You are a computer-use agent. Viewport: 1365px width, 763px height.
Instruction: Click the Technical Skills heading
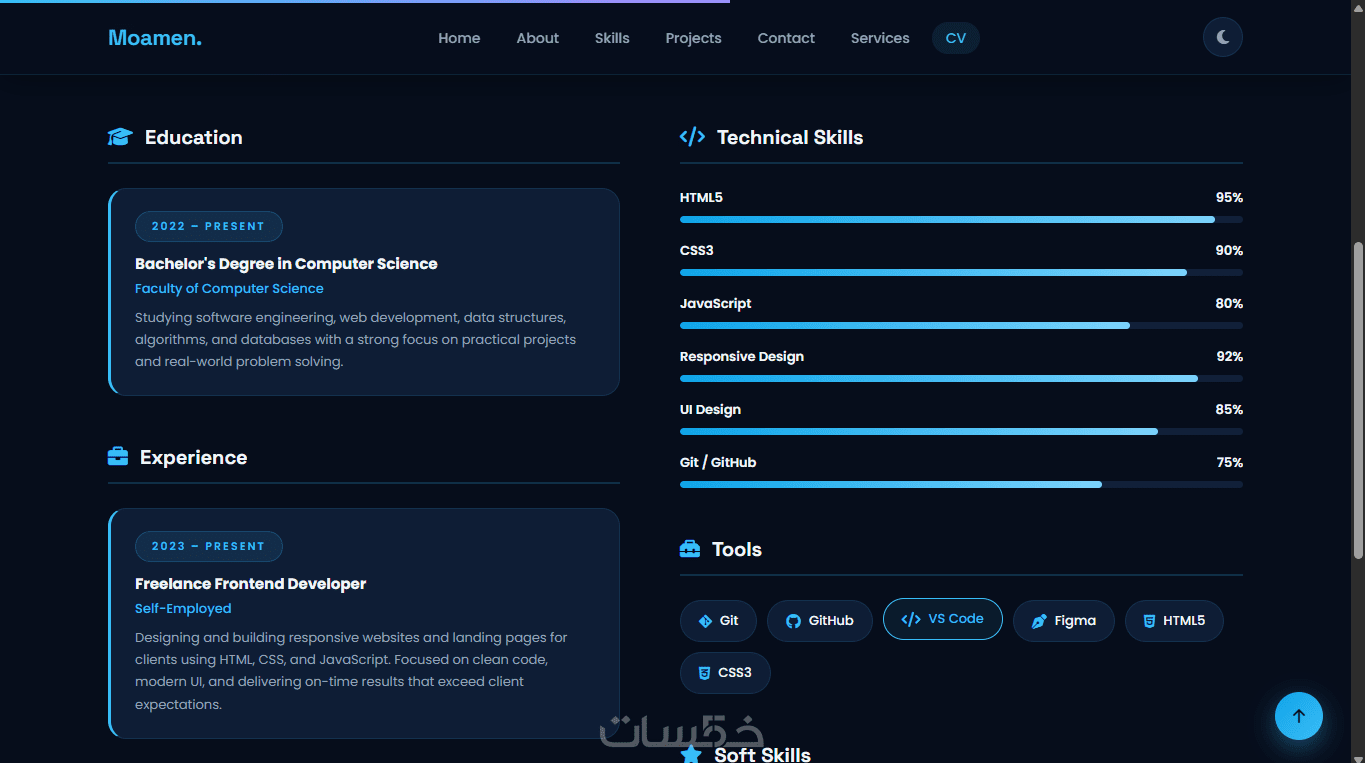click(790, 137)
